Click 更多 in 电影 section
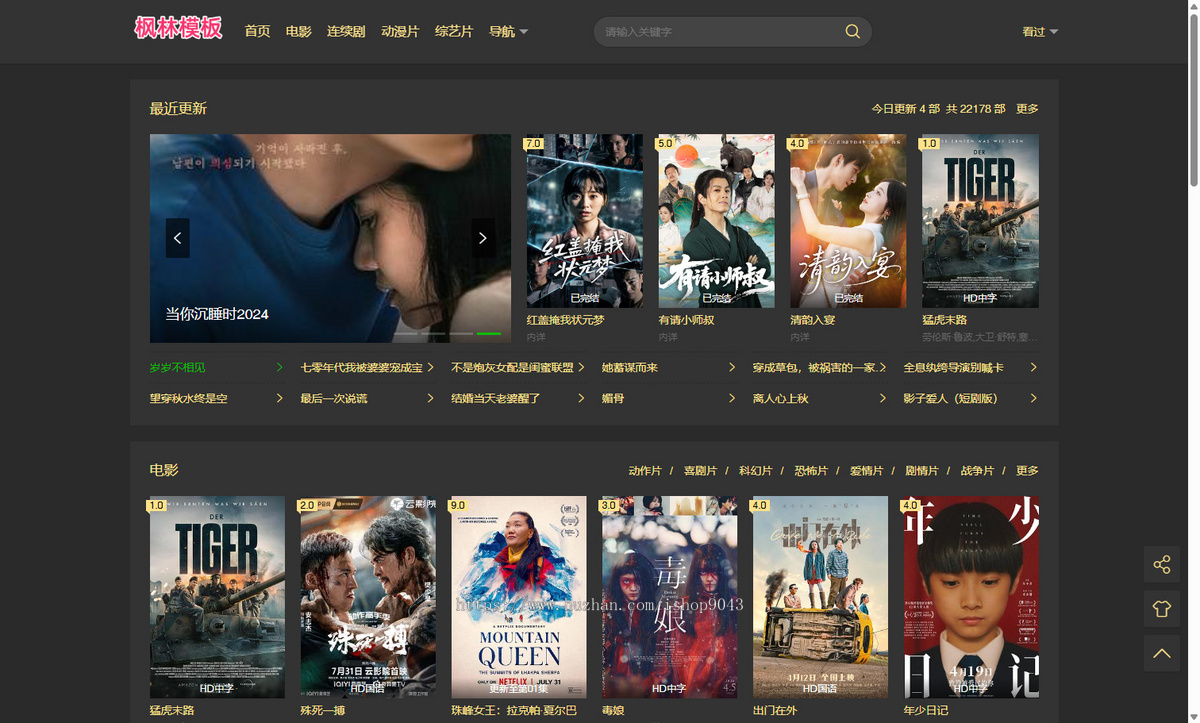This screenshot has height=723, width=1200. pyautogui.click(x=1027, y=471)
